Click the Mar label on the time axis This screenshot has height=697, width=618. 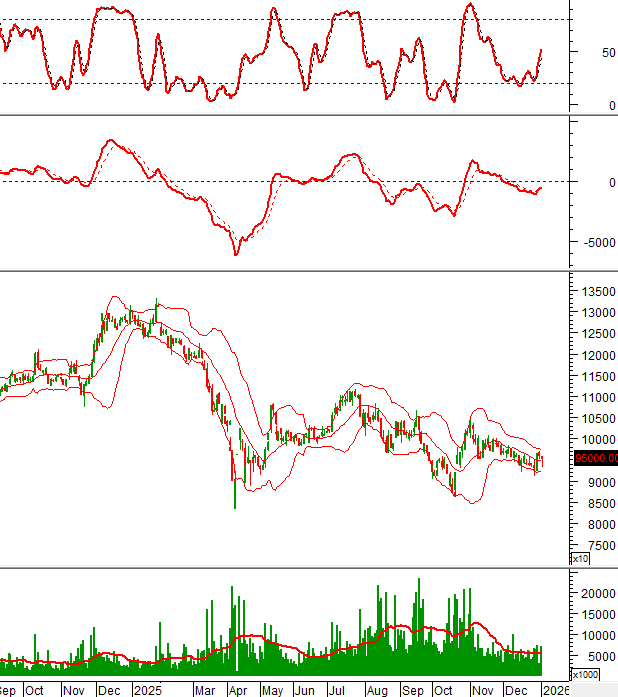click(x=205, y=690)
